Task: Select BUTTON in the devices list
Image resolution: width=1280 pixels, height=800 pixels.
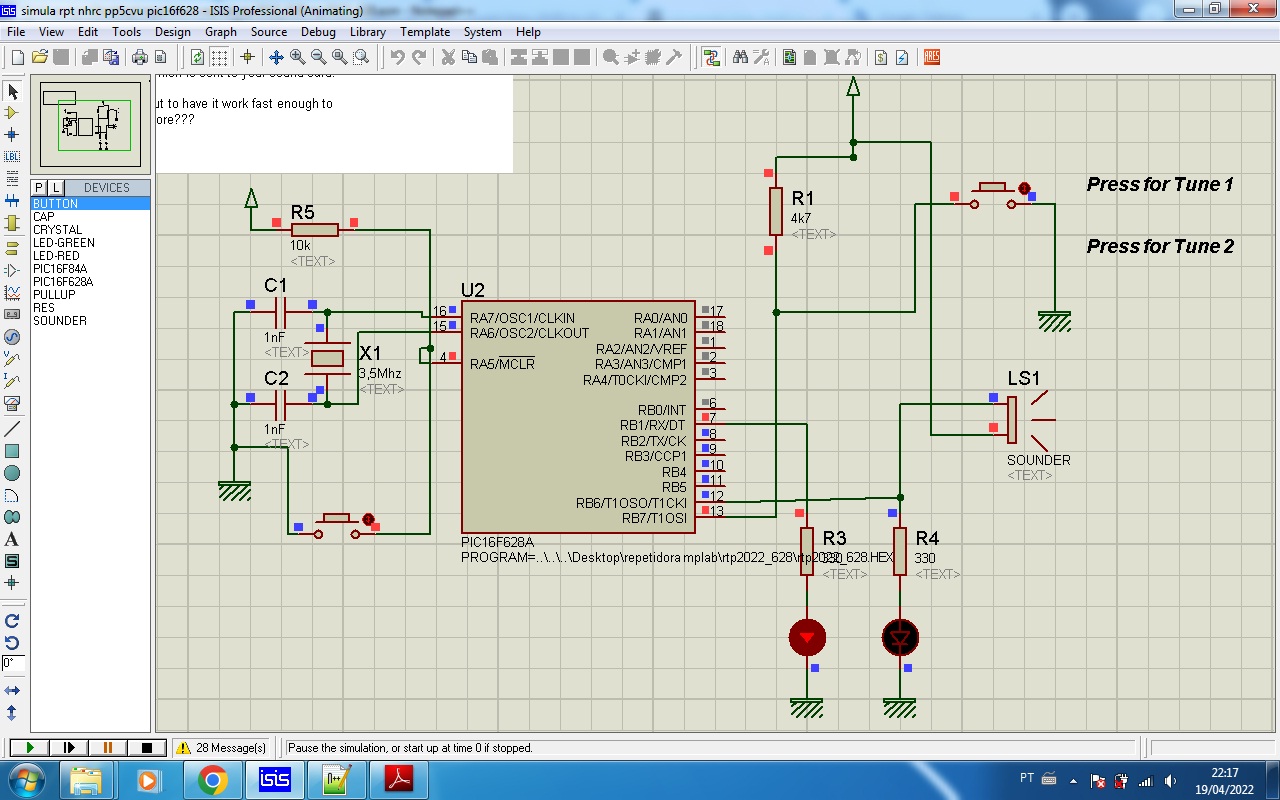Action: click(x=90, y=204)
